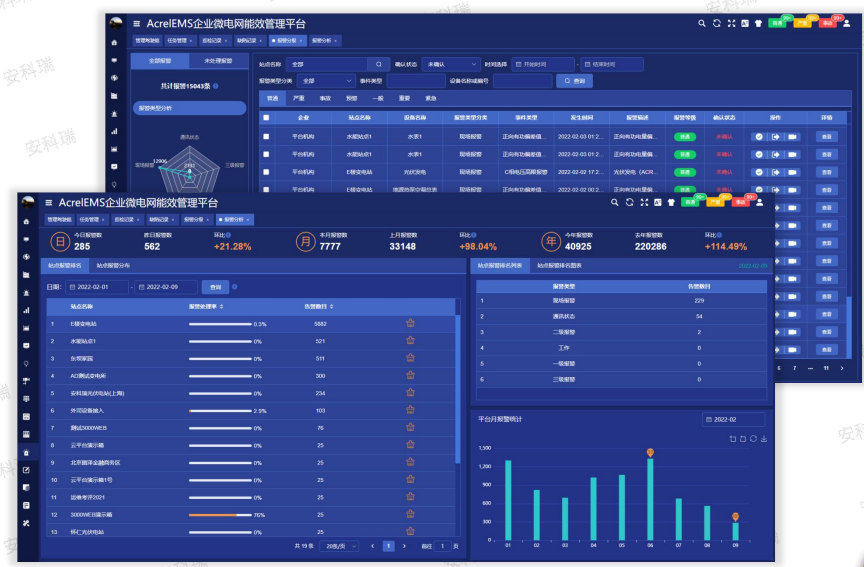864x567 pixels.
Task: Click the save-as-image download icon above the bar chart
Action: click(764, 439)
